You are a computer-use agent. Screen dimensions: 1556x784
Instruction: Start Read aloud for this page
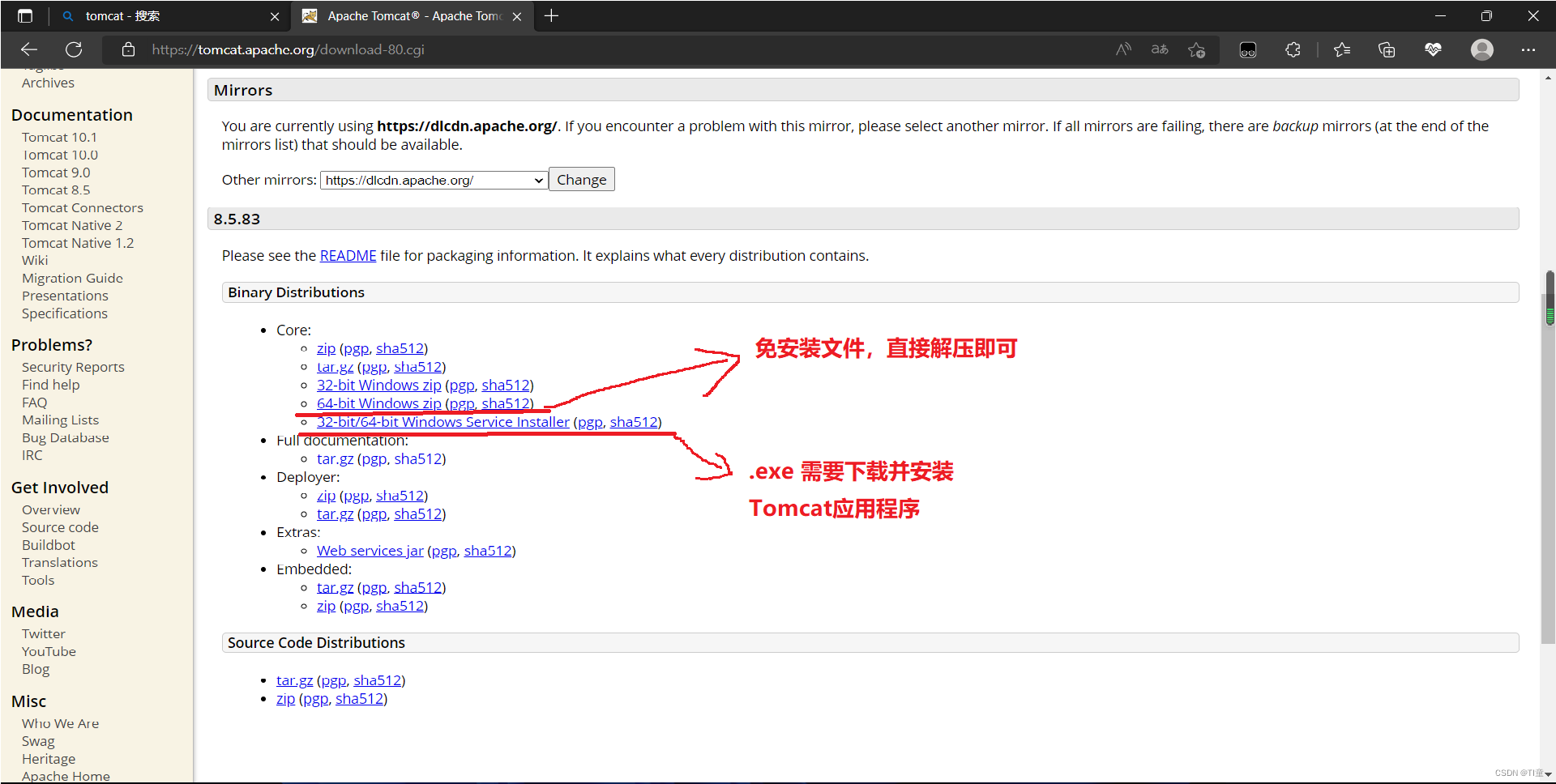tap(1123, 49)
